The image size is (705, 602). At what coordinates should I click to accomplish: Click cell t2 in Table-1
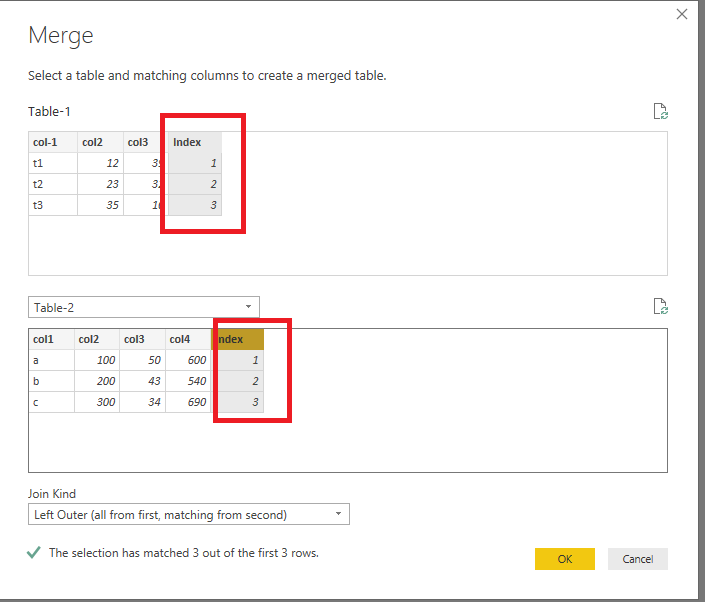coord(53,184)
